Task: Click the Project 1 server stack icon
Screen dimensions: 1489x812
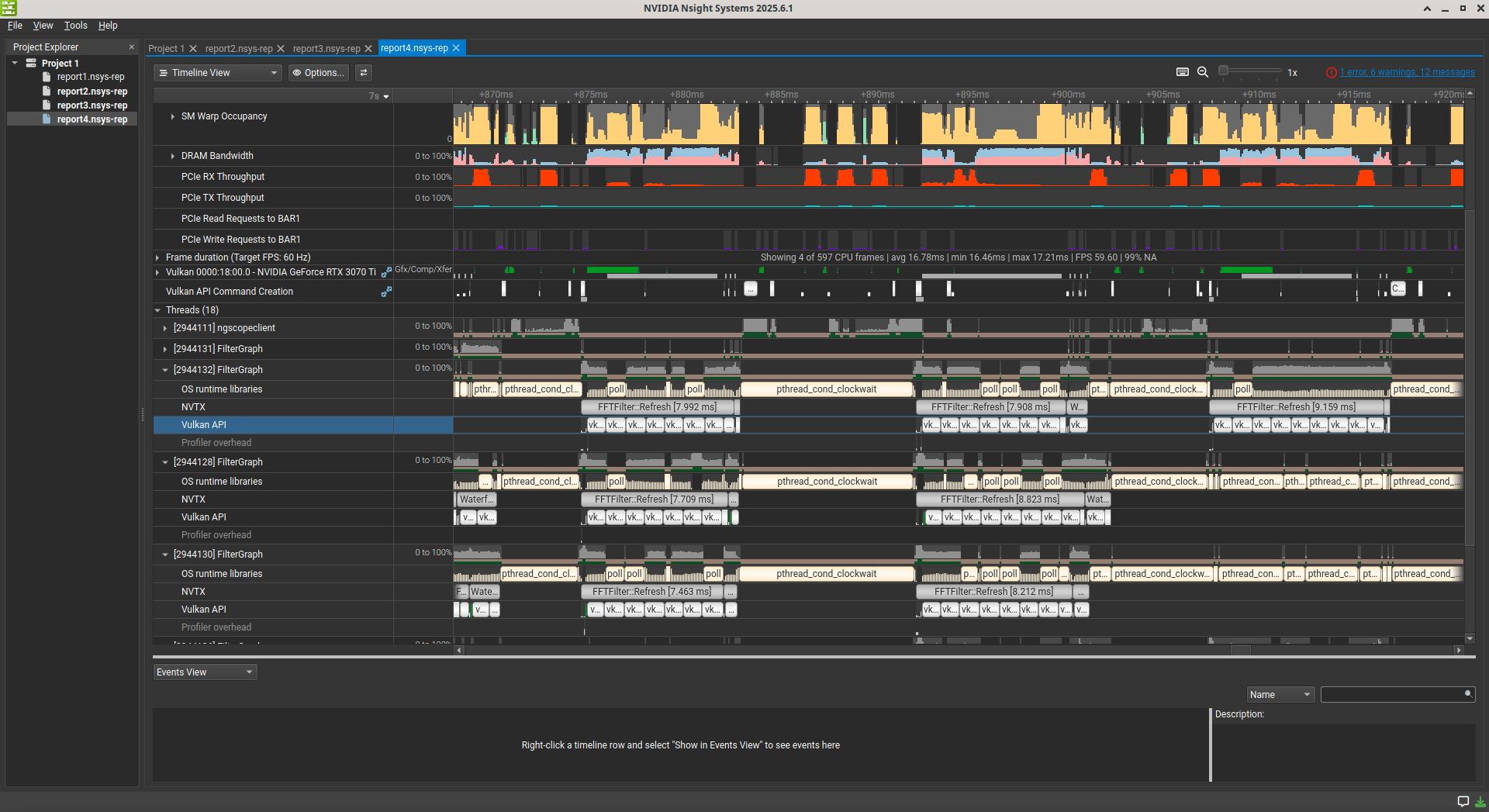Action: point(31,63)
